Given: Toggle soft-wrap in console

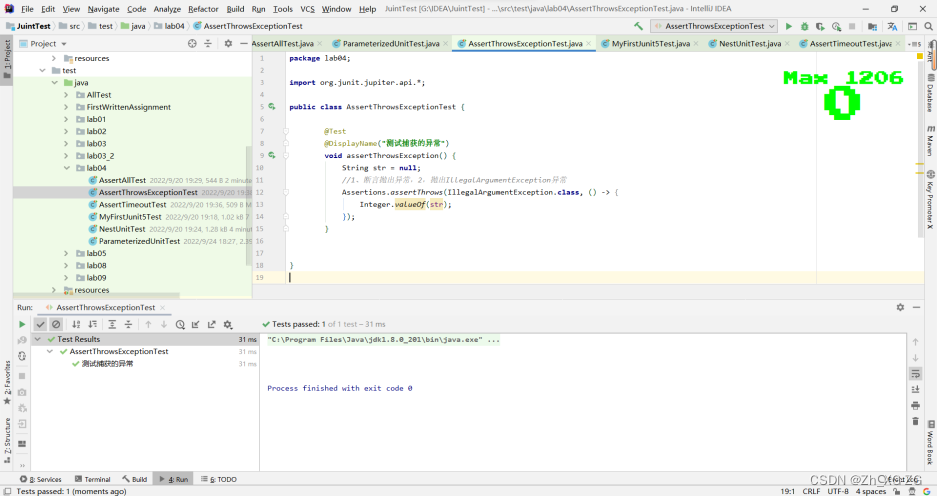Looking at the screenshot, I should pyautogui.click(x=915, y=373).
